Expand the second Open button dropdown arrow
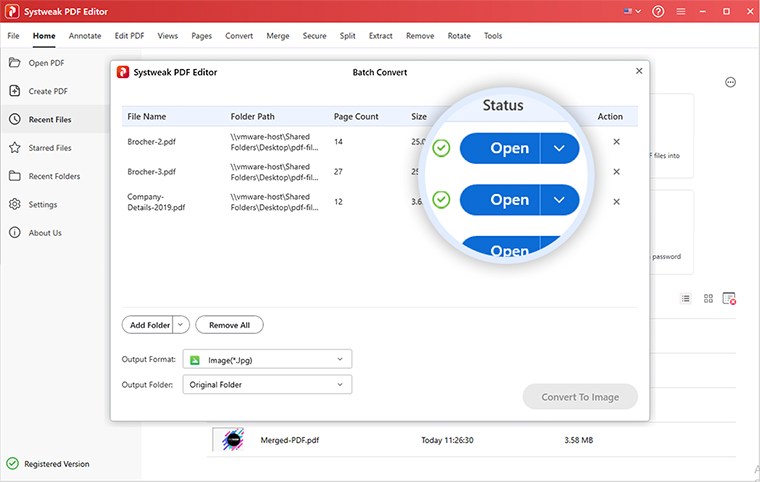The width and height of the screenshot is (760, 482). point(559,200)
